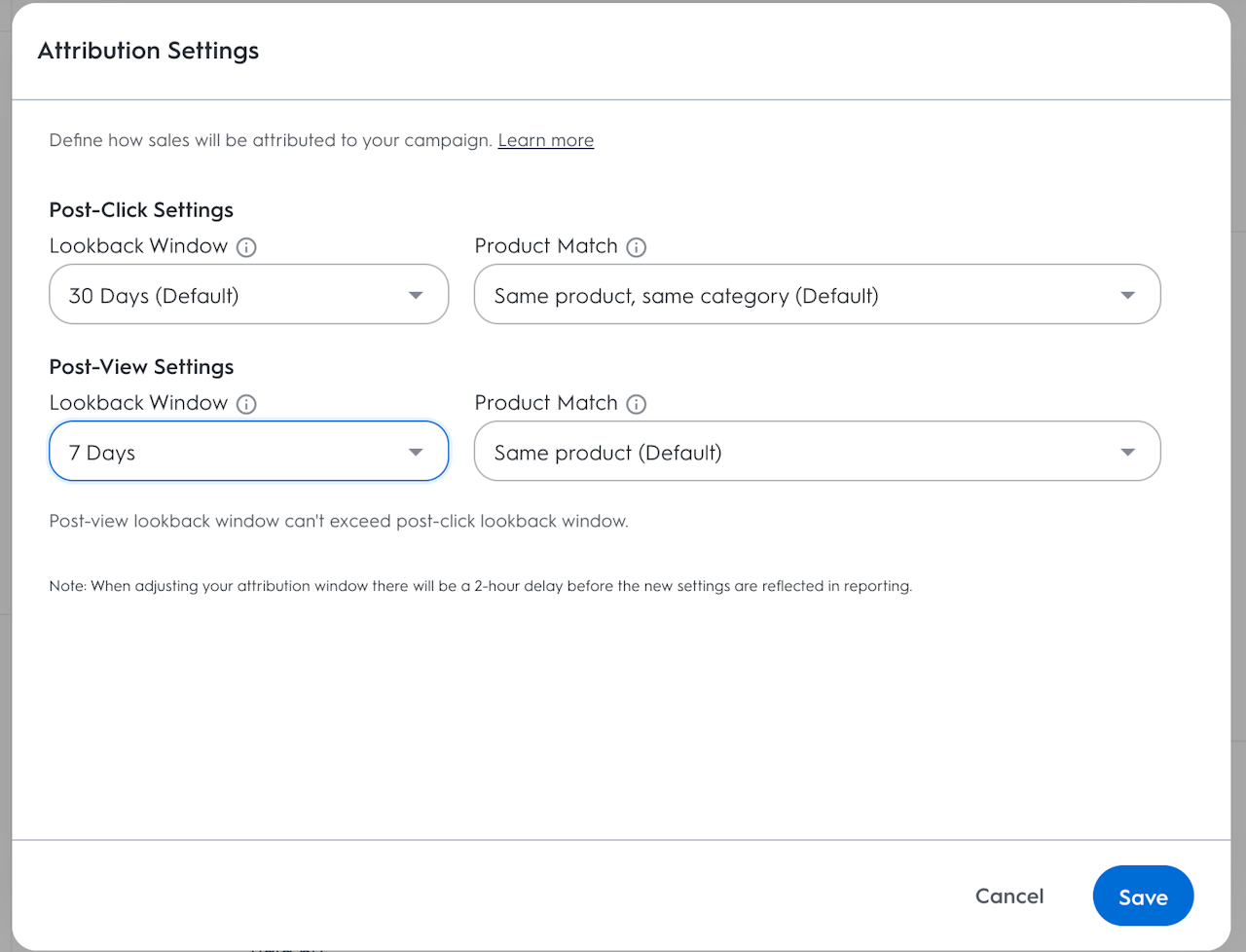The width and height of the screenshot is (1246, 952).
Task: Click info icon beside Post-Click Product Match
Action: [637, 247]
